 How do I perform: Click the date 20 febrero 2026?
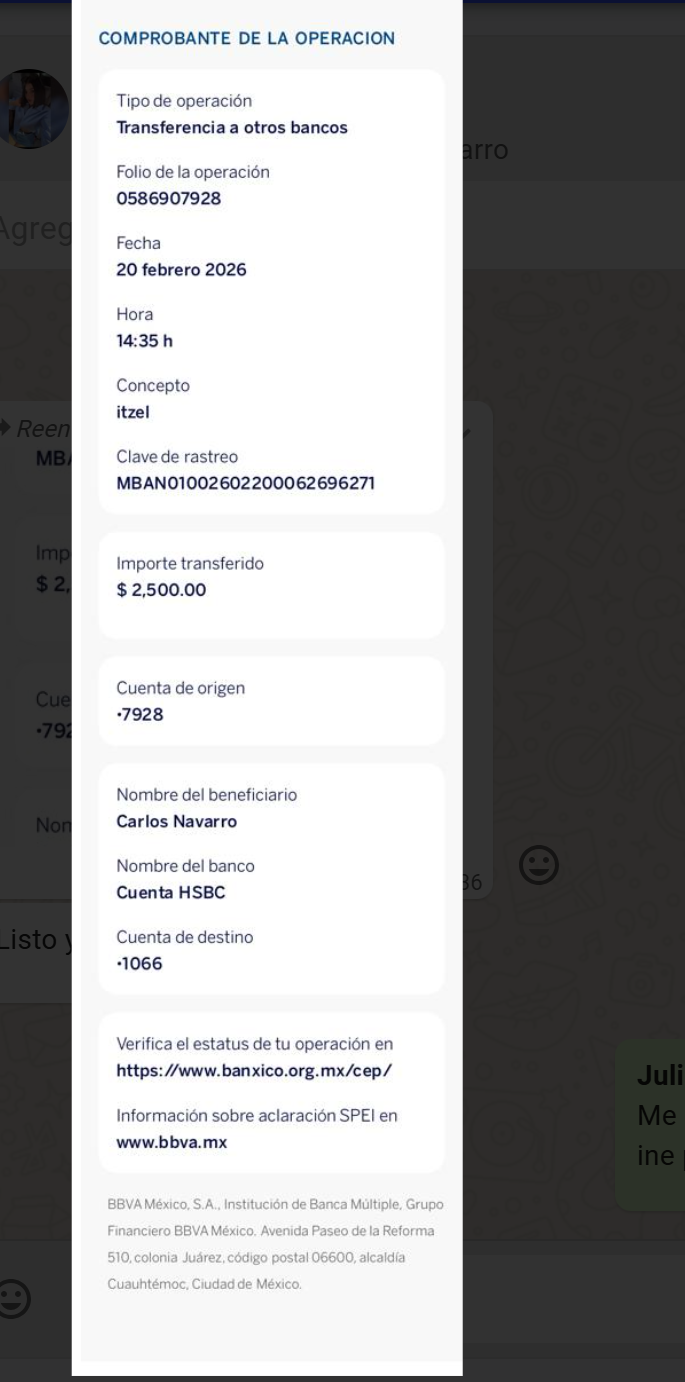click(x=181, y=270)
